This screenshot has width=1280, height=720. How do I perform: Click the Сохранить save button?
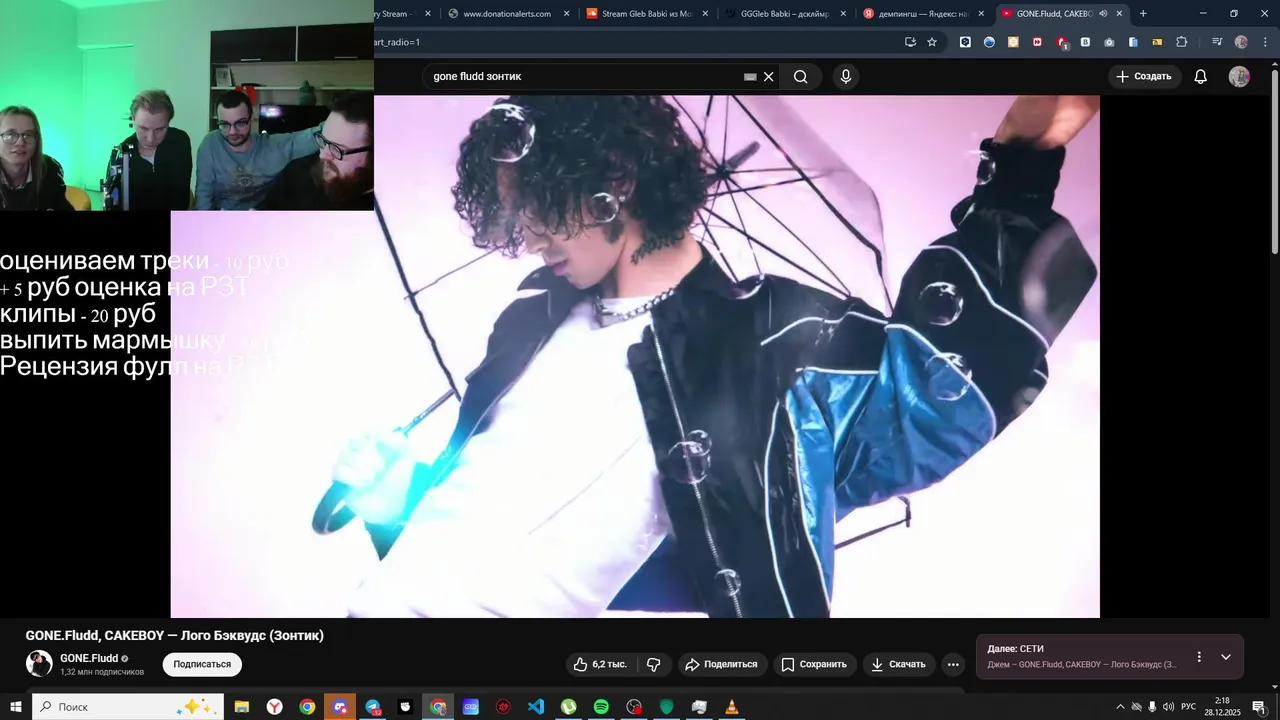click(813, 664)
